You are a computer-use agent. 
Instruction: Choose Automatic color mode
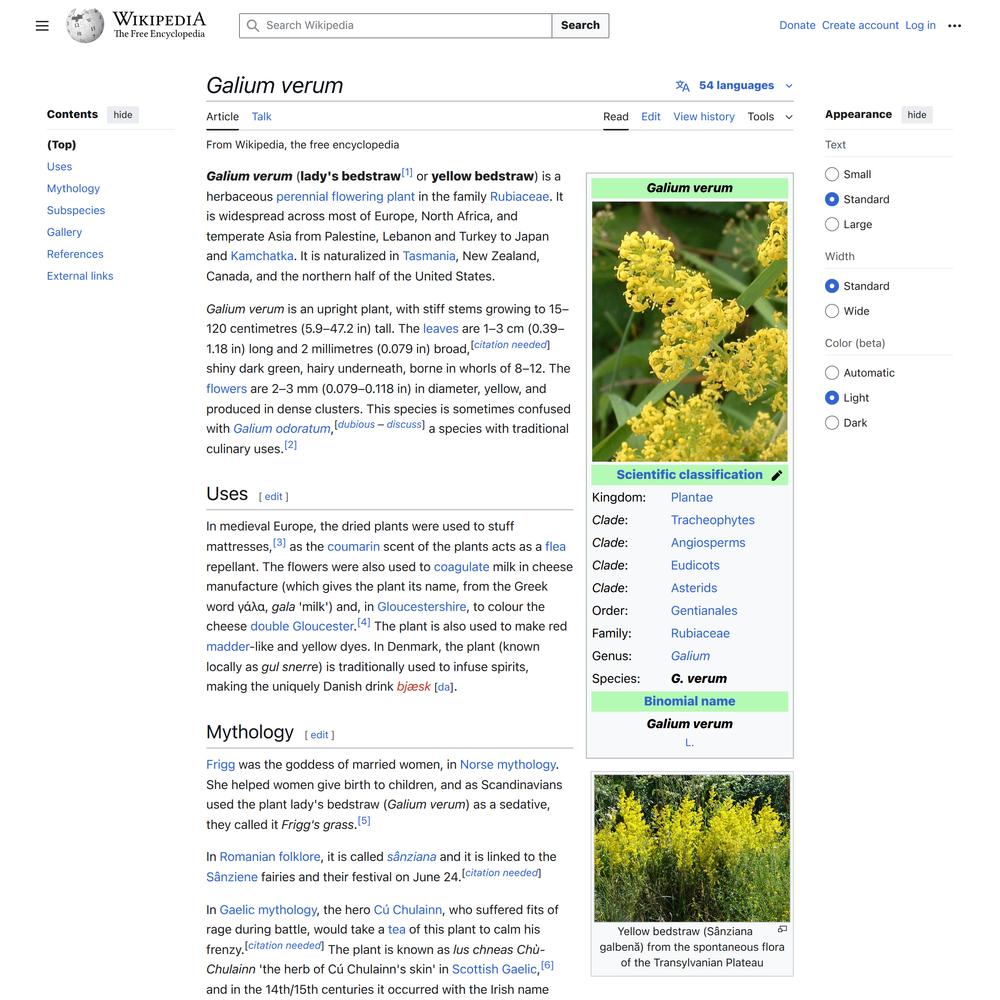pyautogui.click(x=832, y=372)
